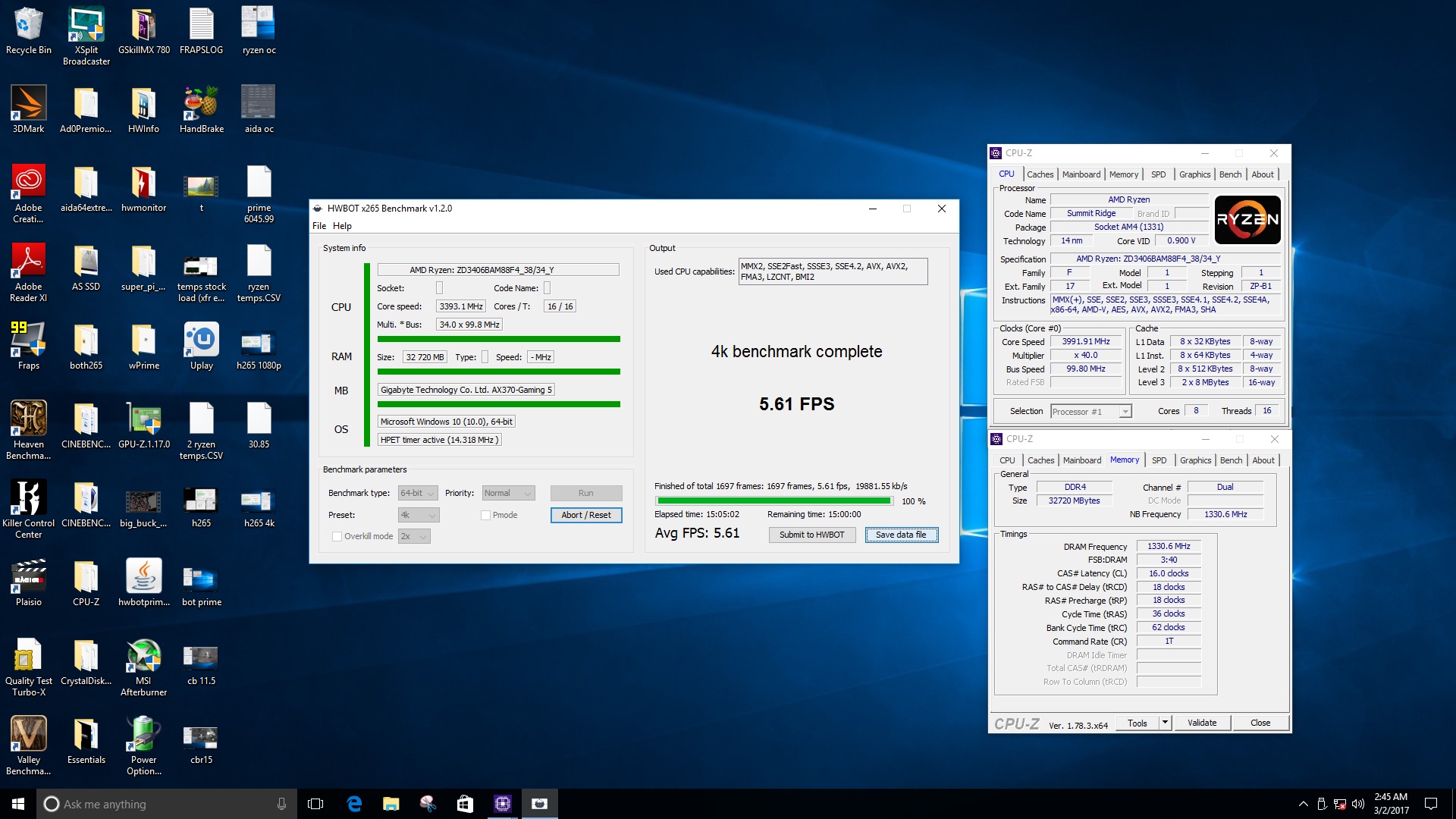Switch to Graphics tab in bottom CPU-Z
Screen dimensions: 1456x819
(x=1195, y=460)
